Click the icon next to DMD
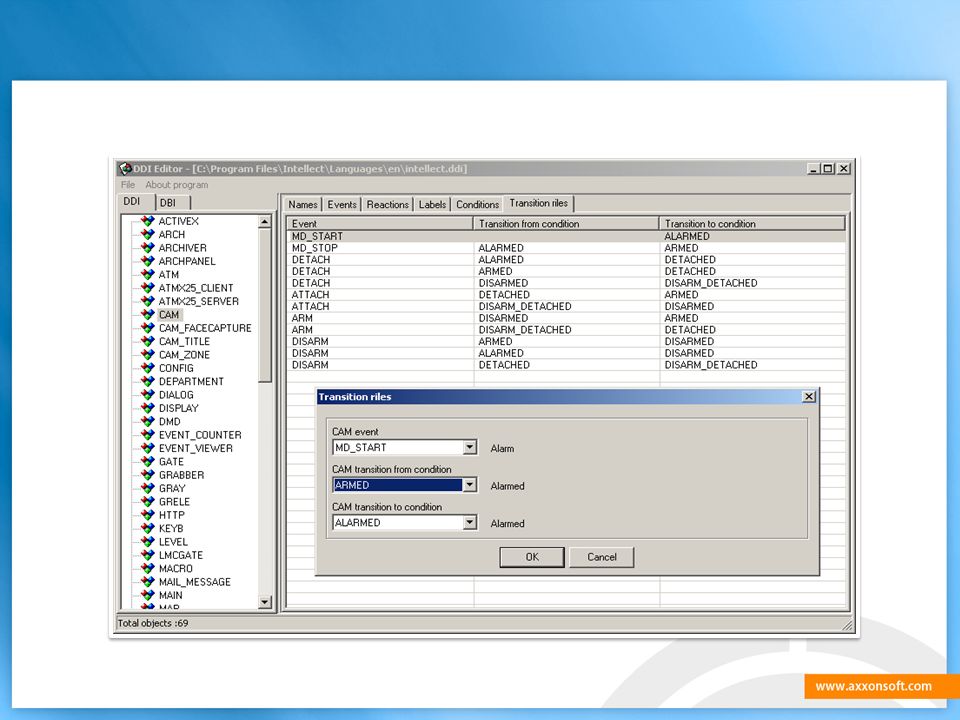Screen dimensions: 960x720 point(148,422)
